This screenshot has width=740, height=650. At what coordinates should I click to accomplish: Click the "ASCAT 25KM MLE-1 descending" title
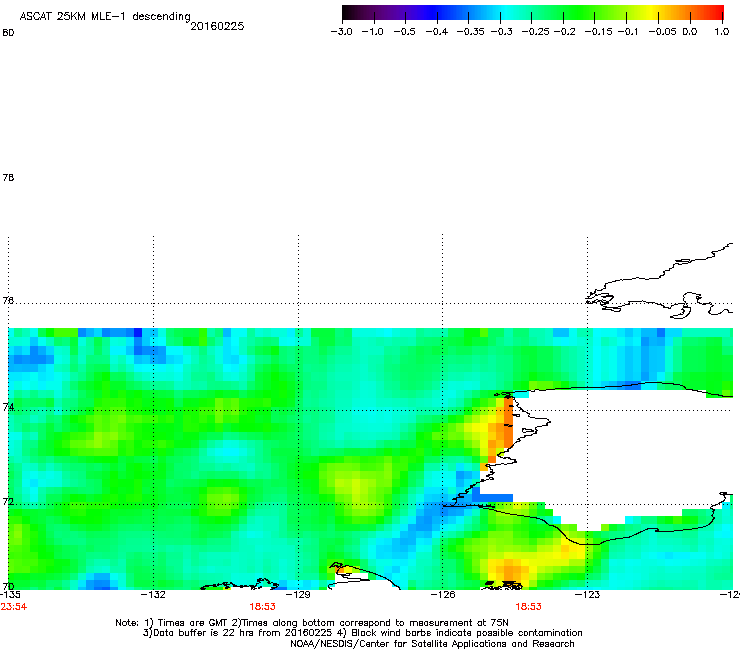coord(105,17)
